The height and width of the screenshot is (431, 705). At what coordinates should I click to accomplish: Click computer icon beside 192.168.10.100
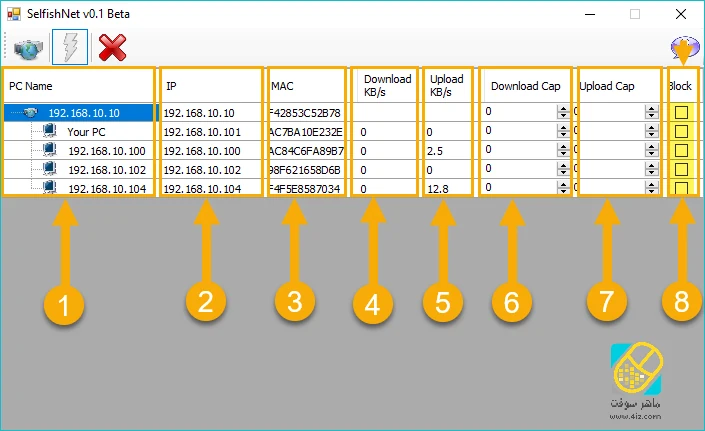(x=50, y=150)
